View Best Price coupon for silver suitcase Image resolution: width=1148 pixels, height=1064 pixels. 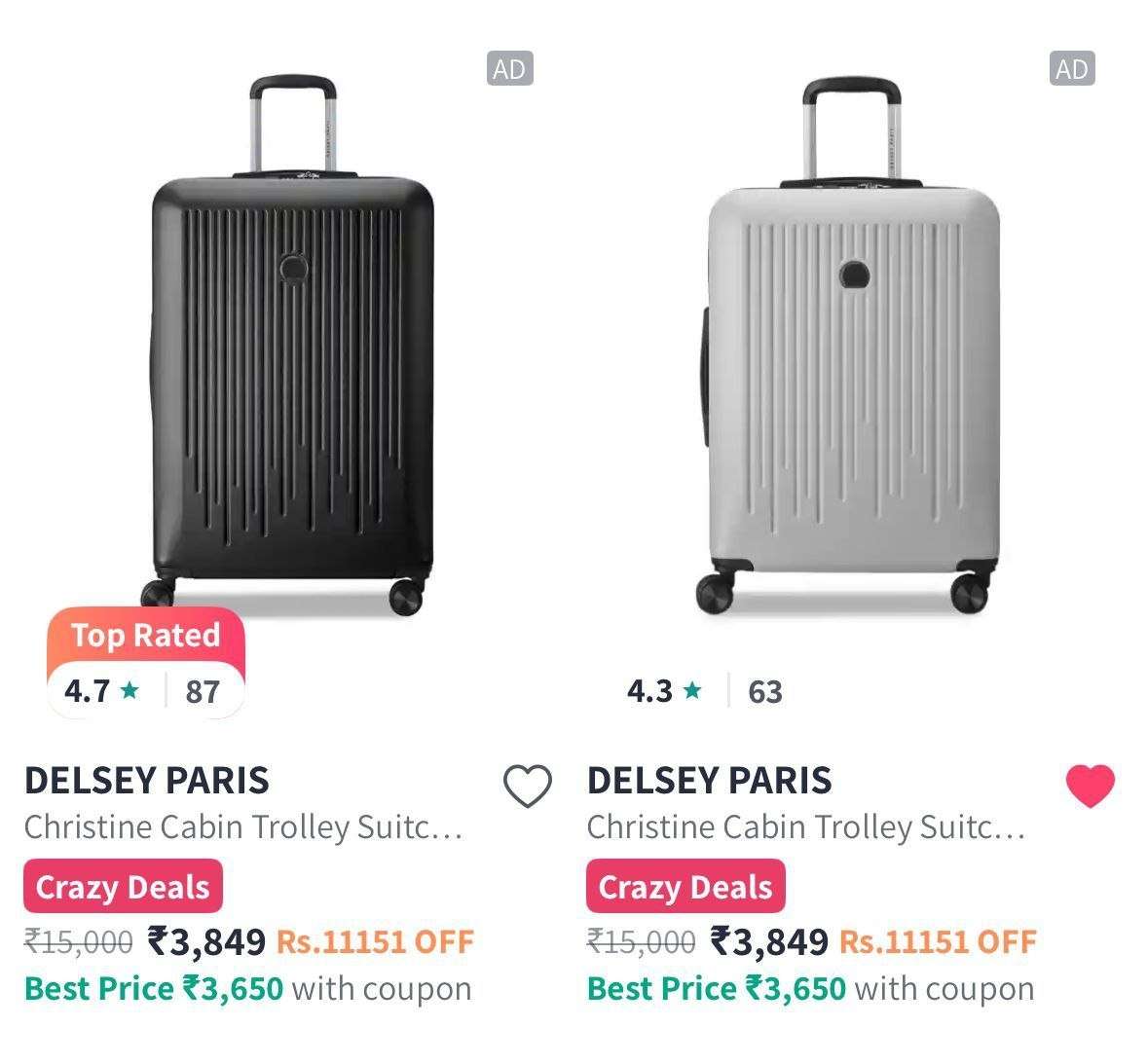(x=810, y=989)
